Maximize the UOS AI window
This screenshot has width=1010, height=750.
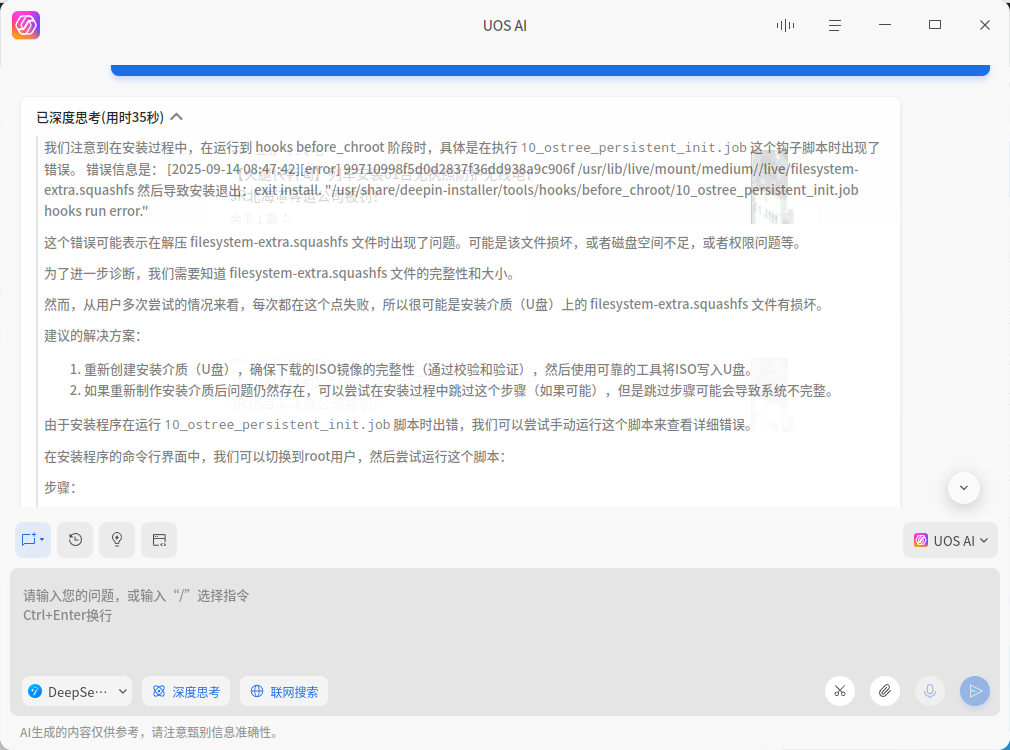[x=935, y=25]
